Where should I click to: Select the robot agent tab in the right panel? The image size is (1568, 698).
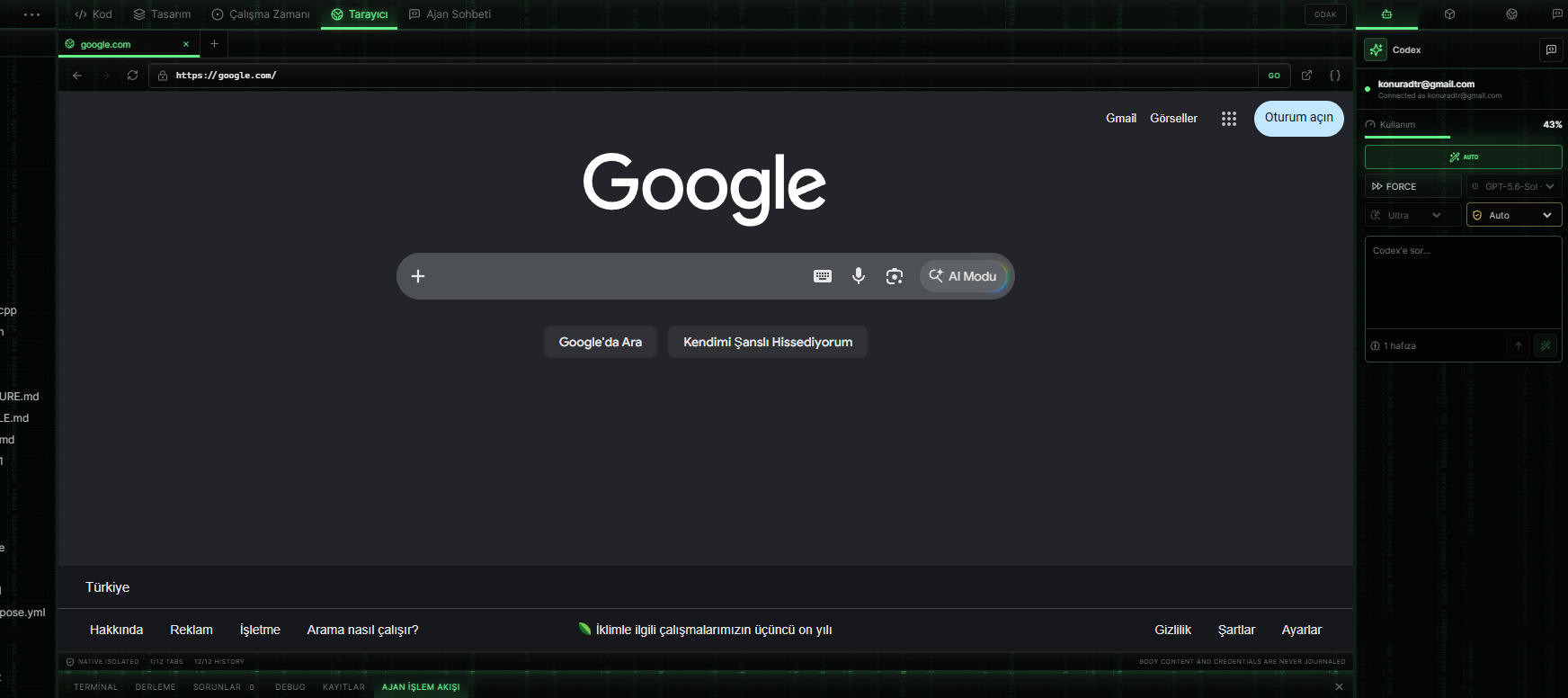[x=1386, y=14]
